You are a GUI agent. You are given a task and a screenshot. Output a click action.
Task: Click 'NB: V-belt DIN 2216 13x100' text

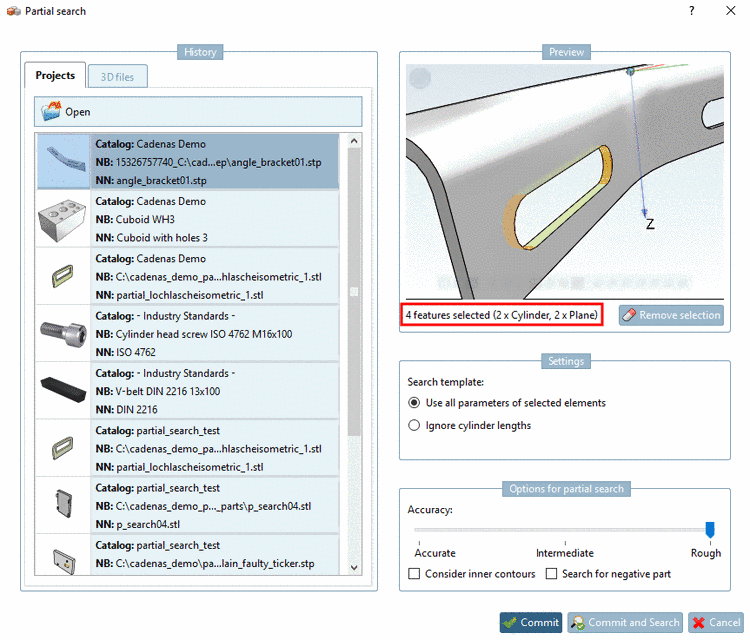pyautogui.click(x=158, y=391)
